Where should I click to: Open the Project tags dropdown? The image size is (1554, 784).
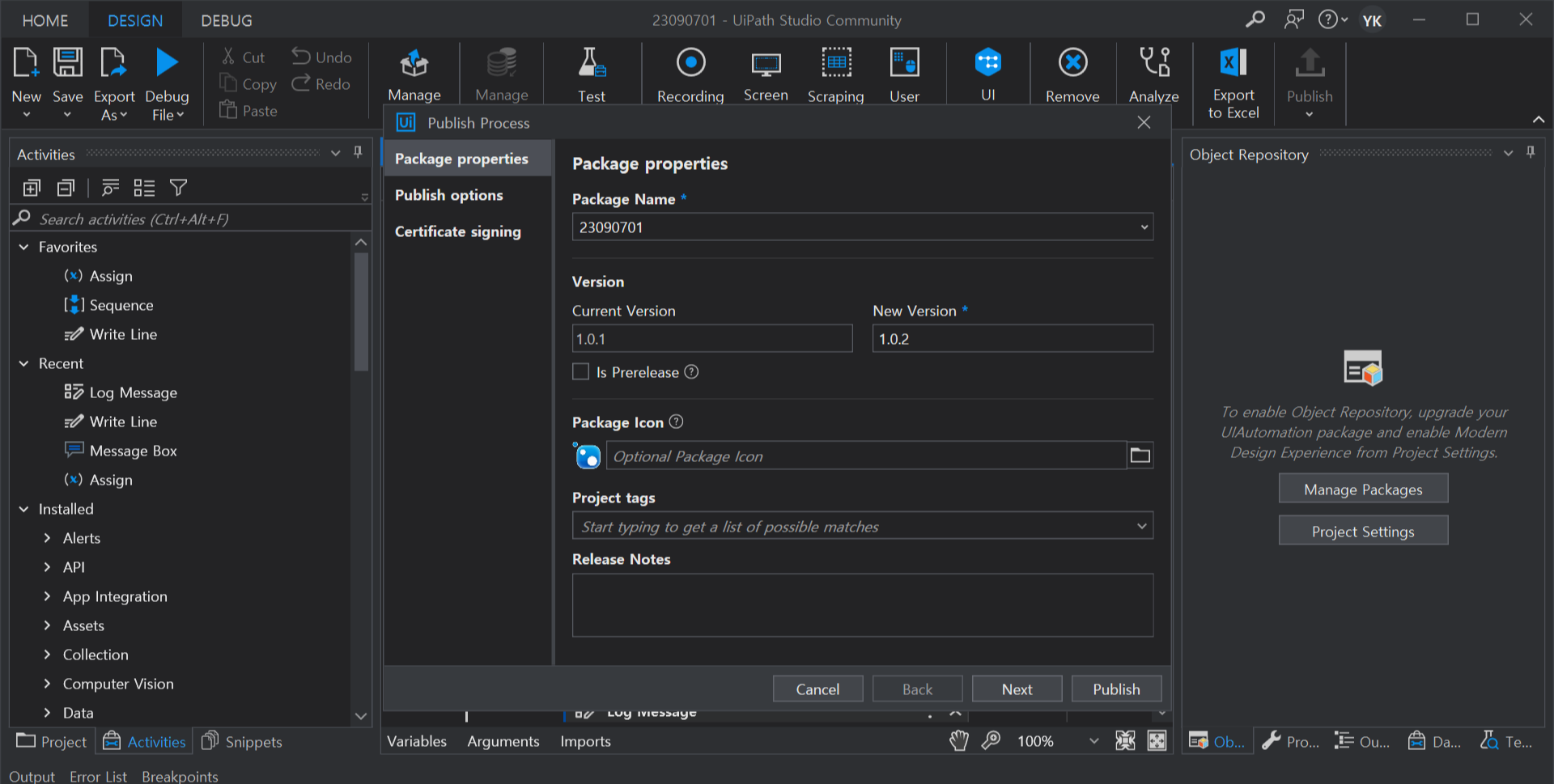click(1142, 526)
